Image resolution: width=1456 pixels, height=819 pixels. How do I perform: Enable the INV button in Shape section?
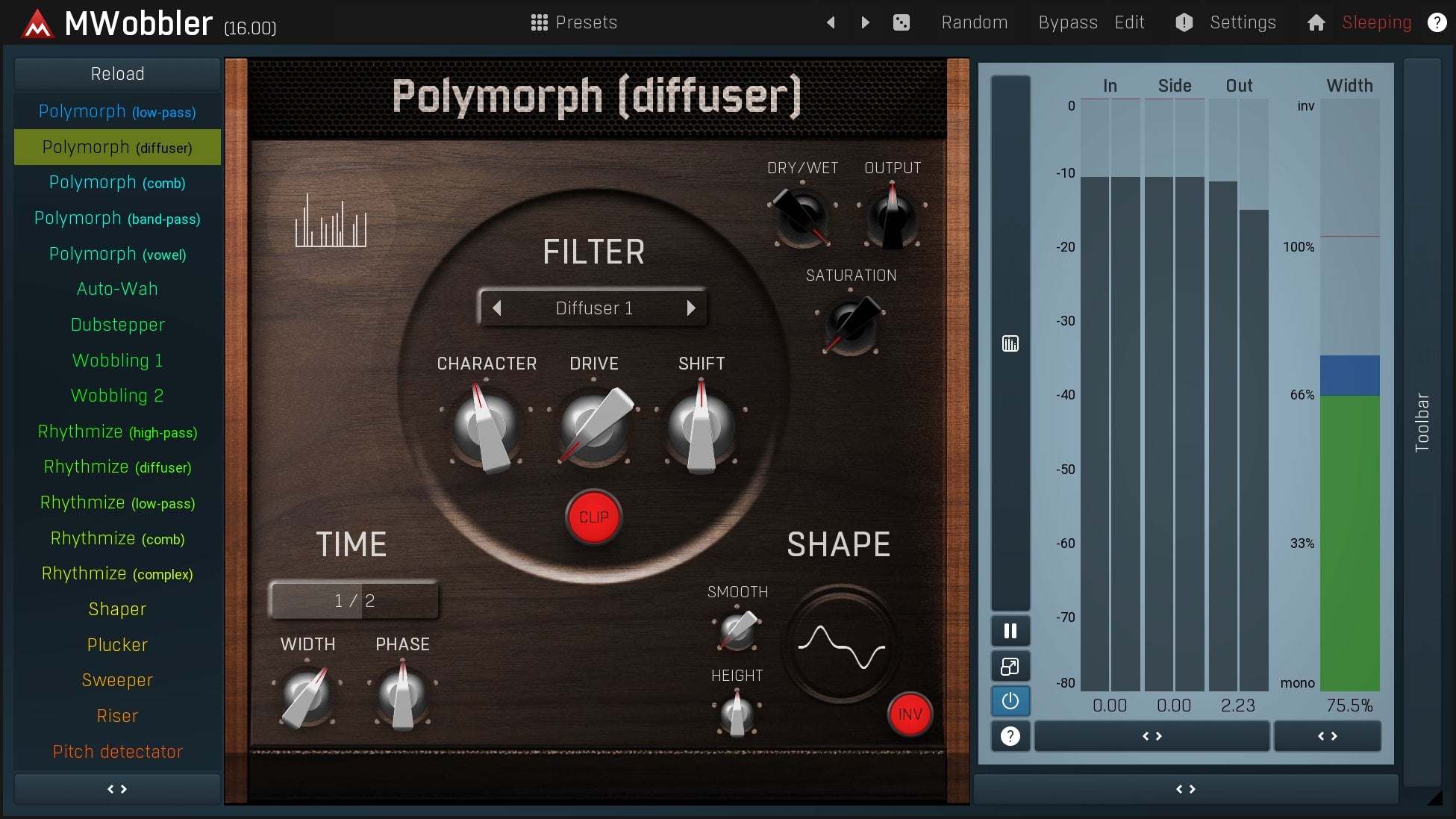[x=910, y=714]
